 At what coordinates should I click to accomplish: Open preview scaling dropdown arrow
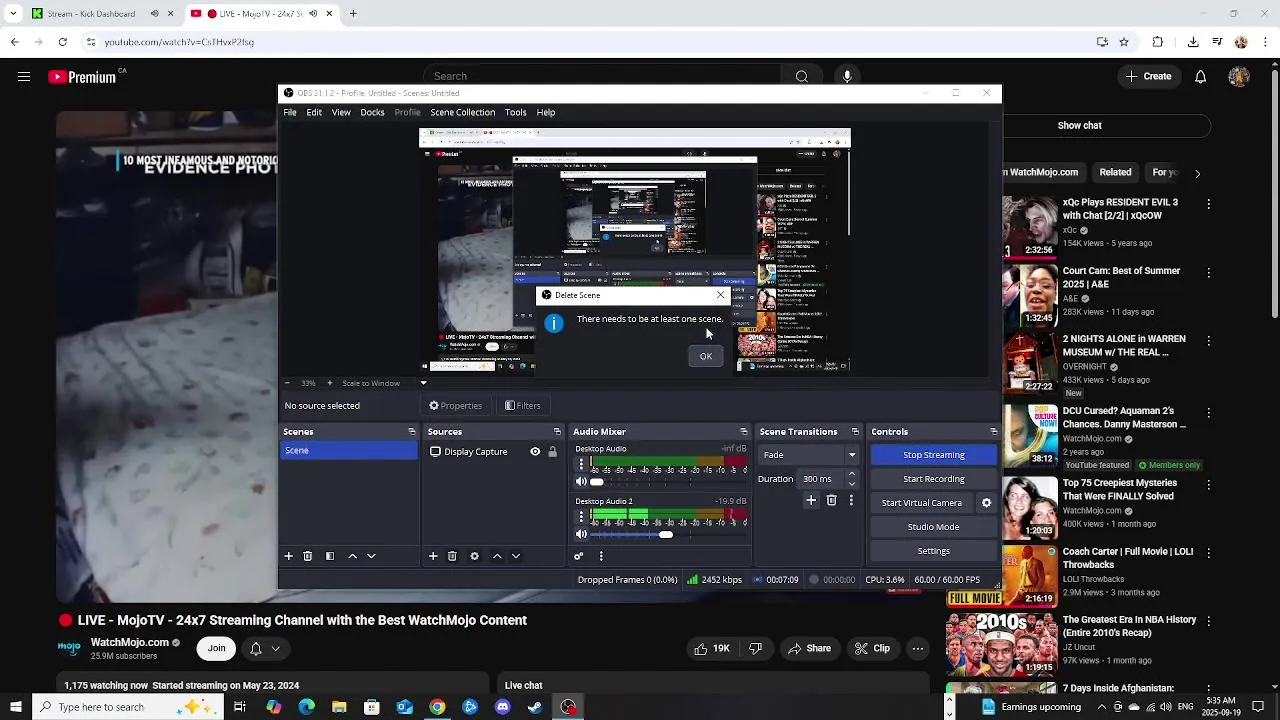click(x=423, y=383)
